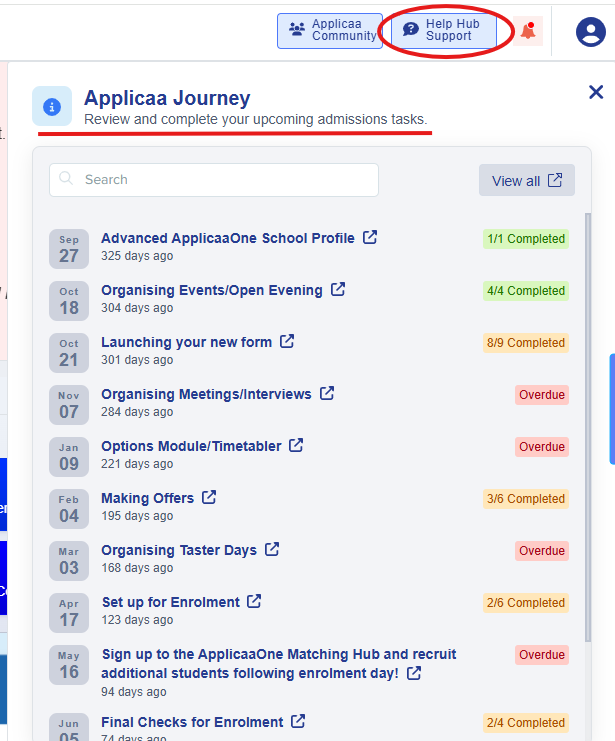Click the May 16 date tile
615x741 pixels.
[x=69, y=665]
